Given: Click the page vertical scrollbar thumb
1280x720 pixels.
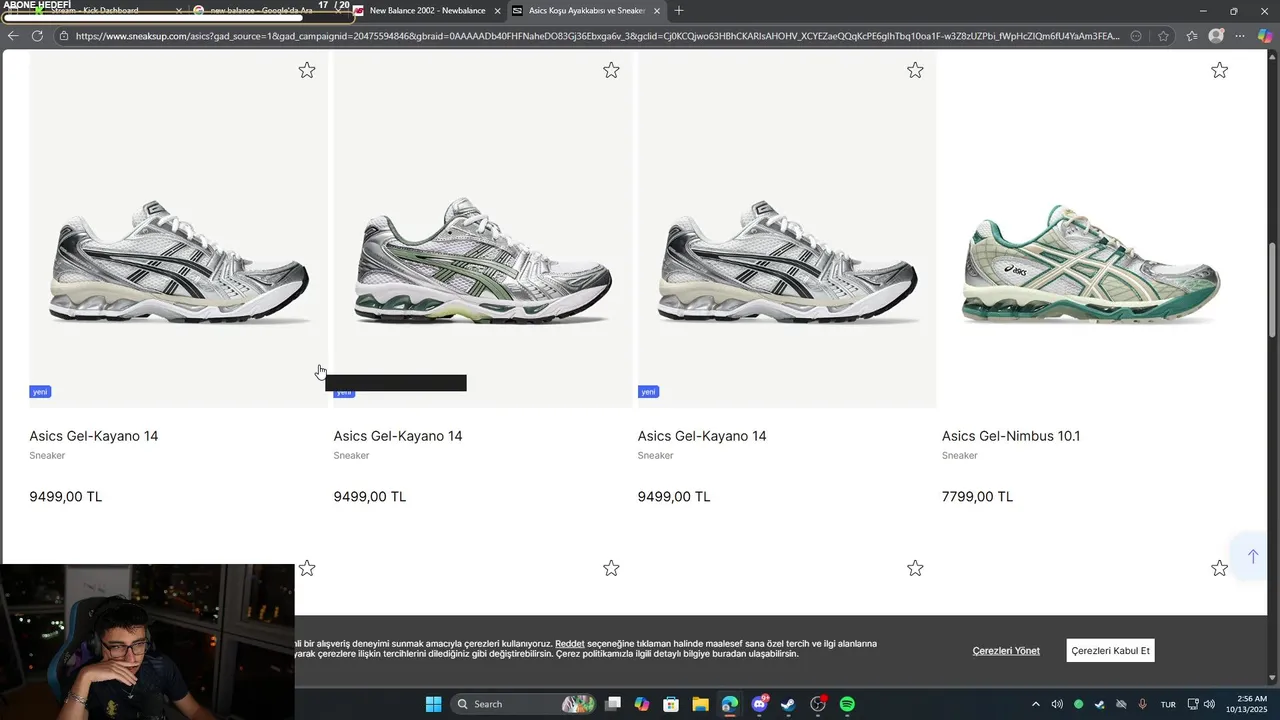Looking at the screenshot, I should click(1273, 290).
